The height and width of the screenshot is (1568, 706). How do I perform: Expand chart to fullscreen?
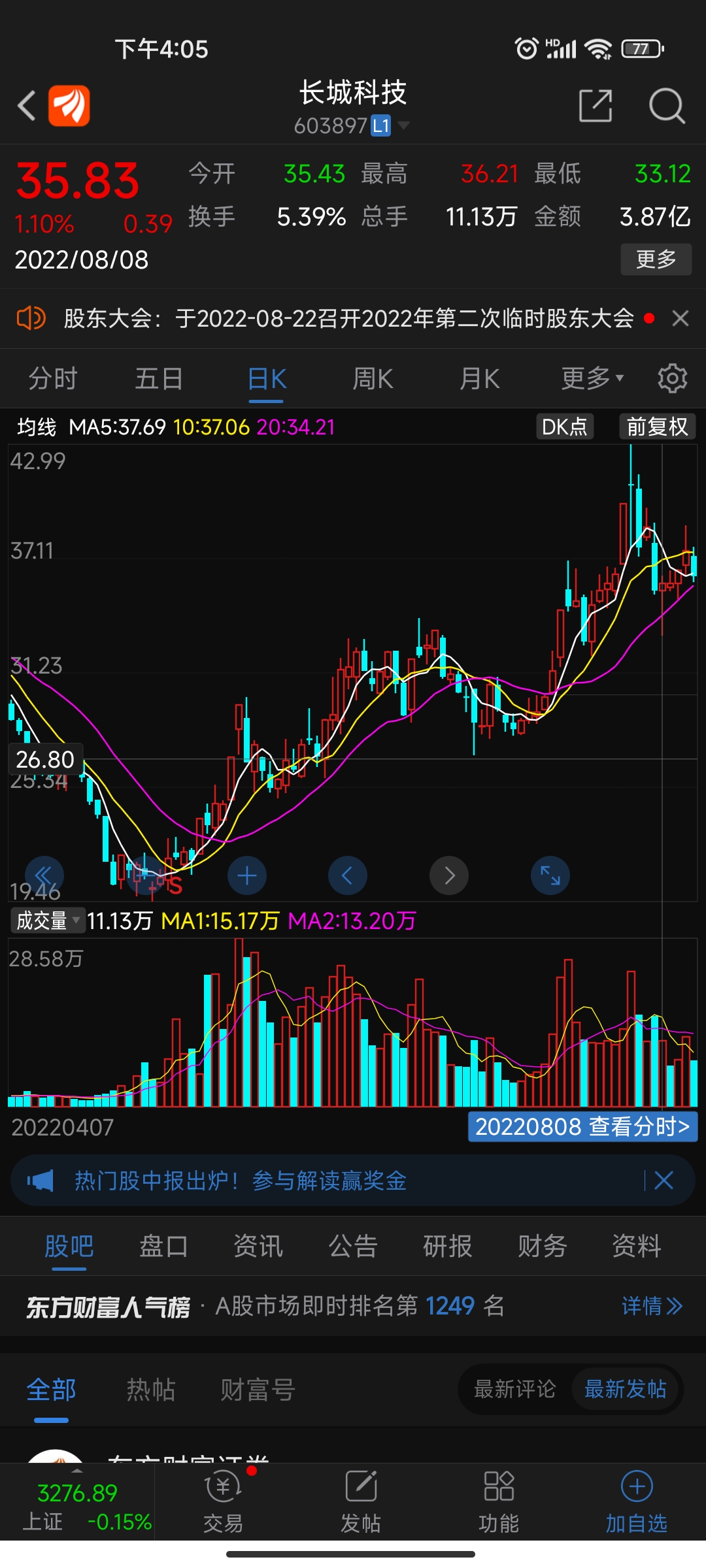[550, 875]
